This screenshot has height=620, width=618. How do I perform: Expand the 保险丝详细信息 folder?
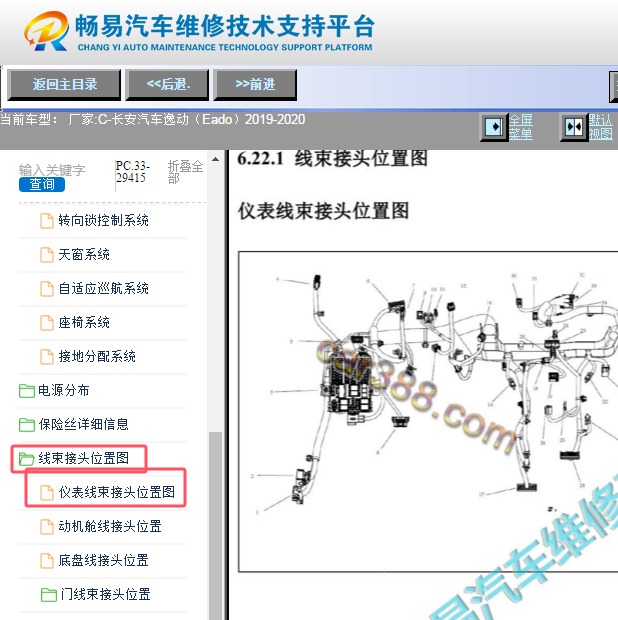coord(83,424)
